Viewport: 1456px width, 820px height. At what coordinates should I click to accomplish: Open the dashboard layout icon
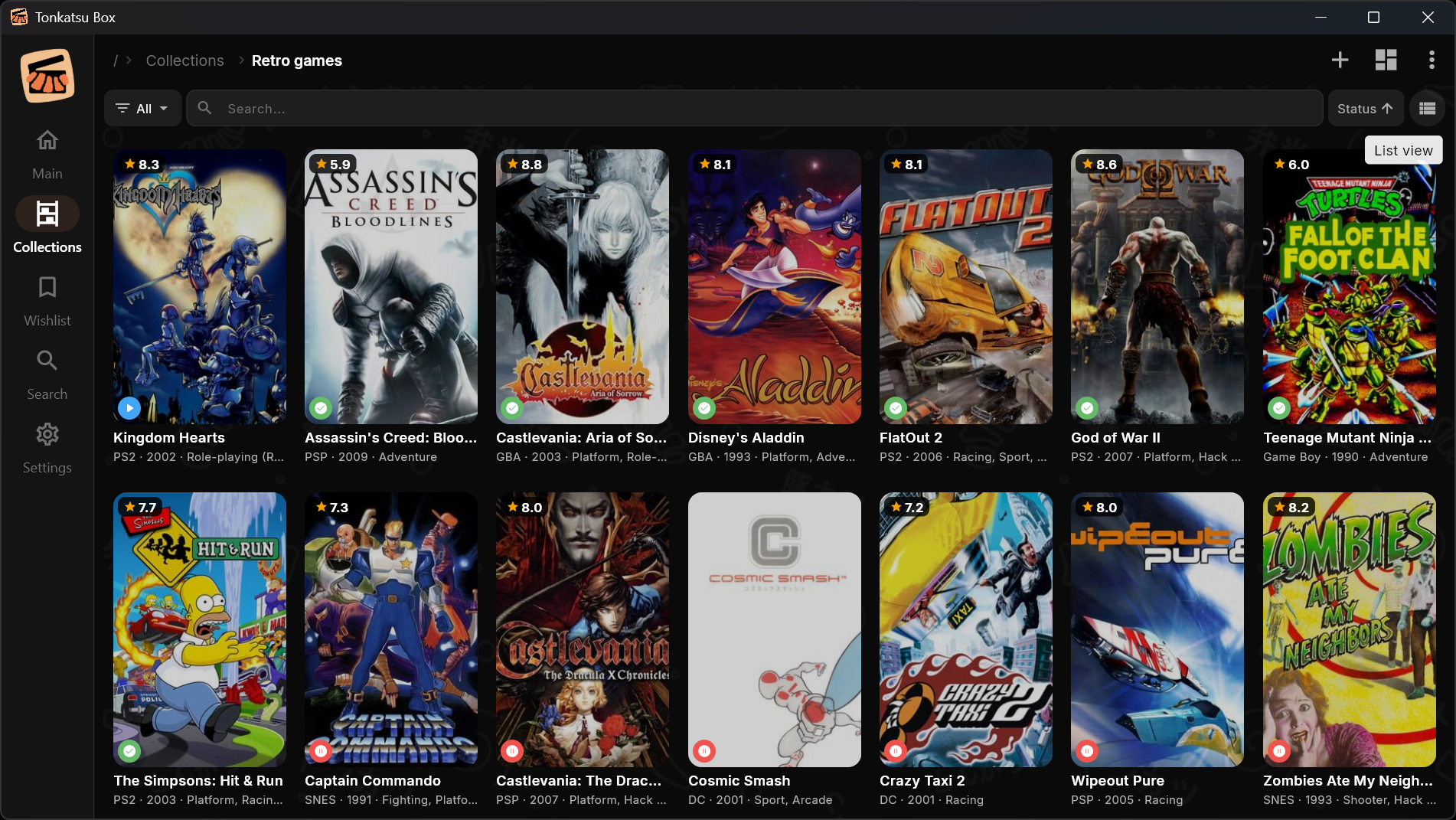(1386, 60)
